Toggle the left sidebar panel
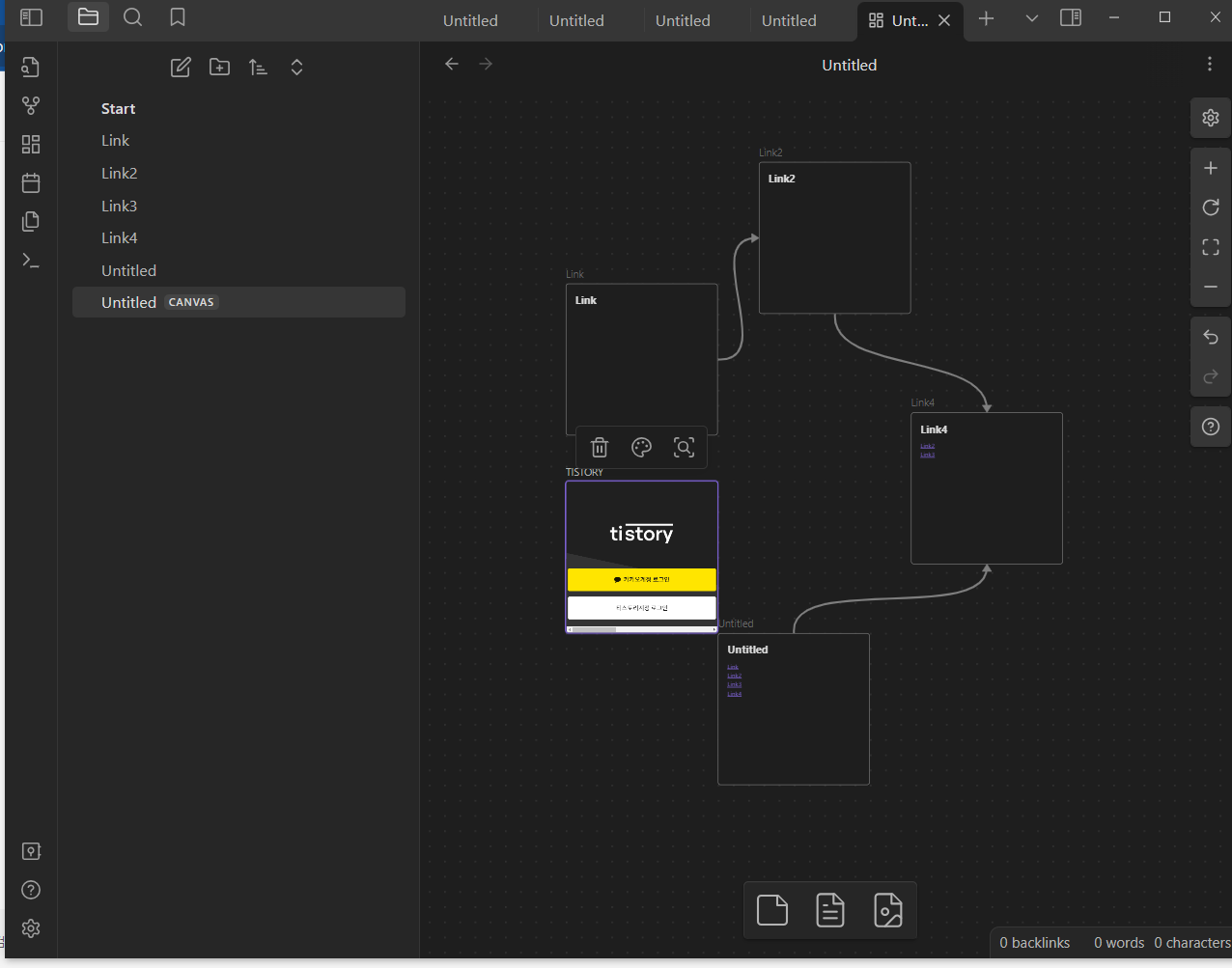Viewport: 1232px width, 968px height. [32, 17]
